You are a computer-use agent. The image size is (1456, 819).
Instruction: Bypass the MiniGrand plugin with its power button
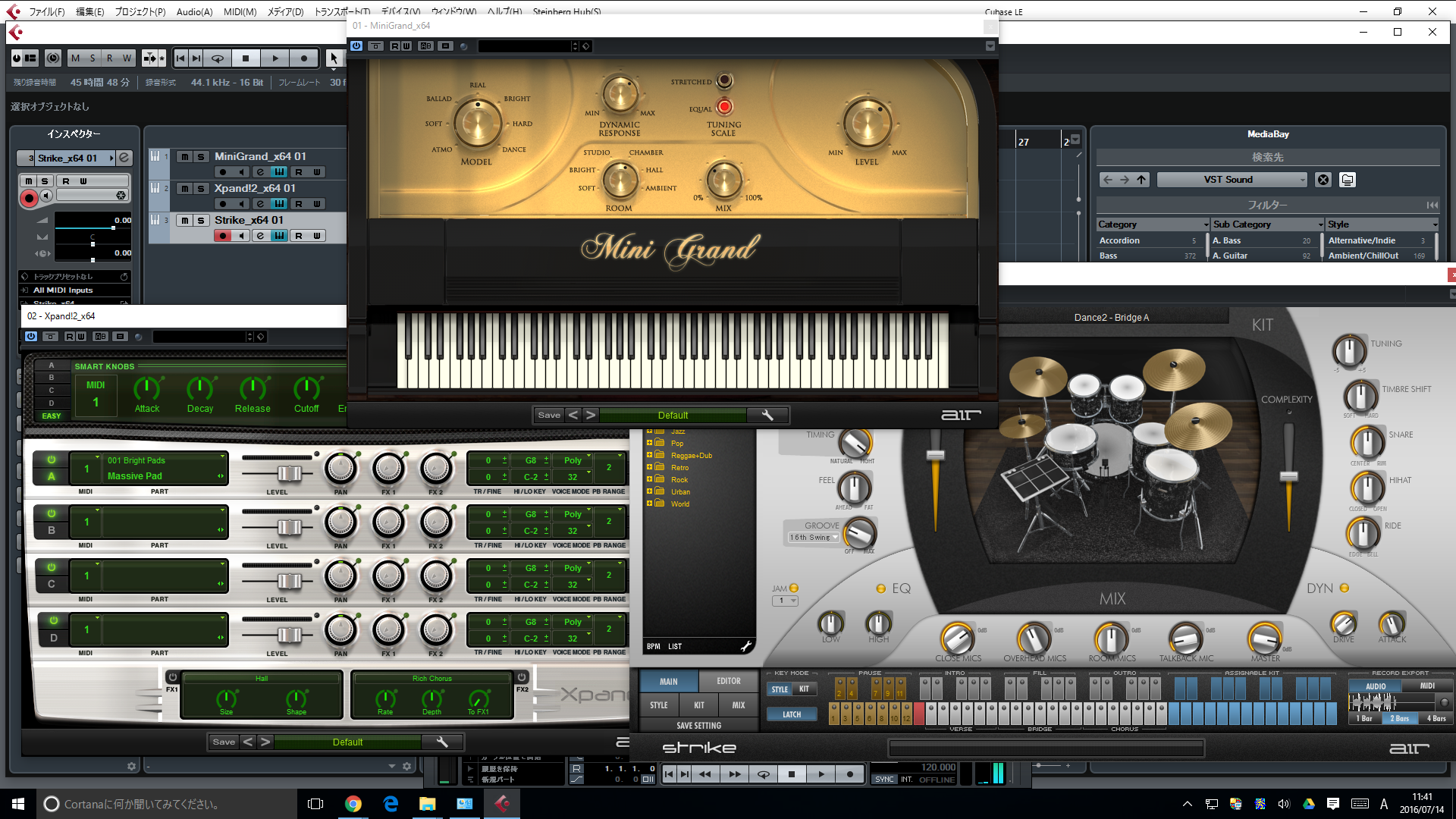[x=356, y=46]
